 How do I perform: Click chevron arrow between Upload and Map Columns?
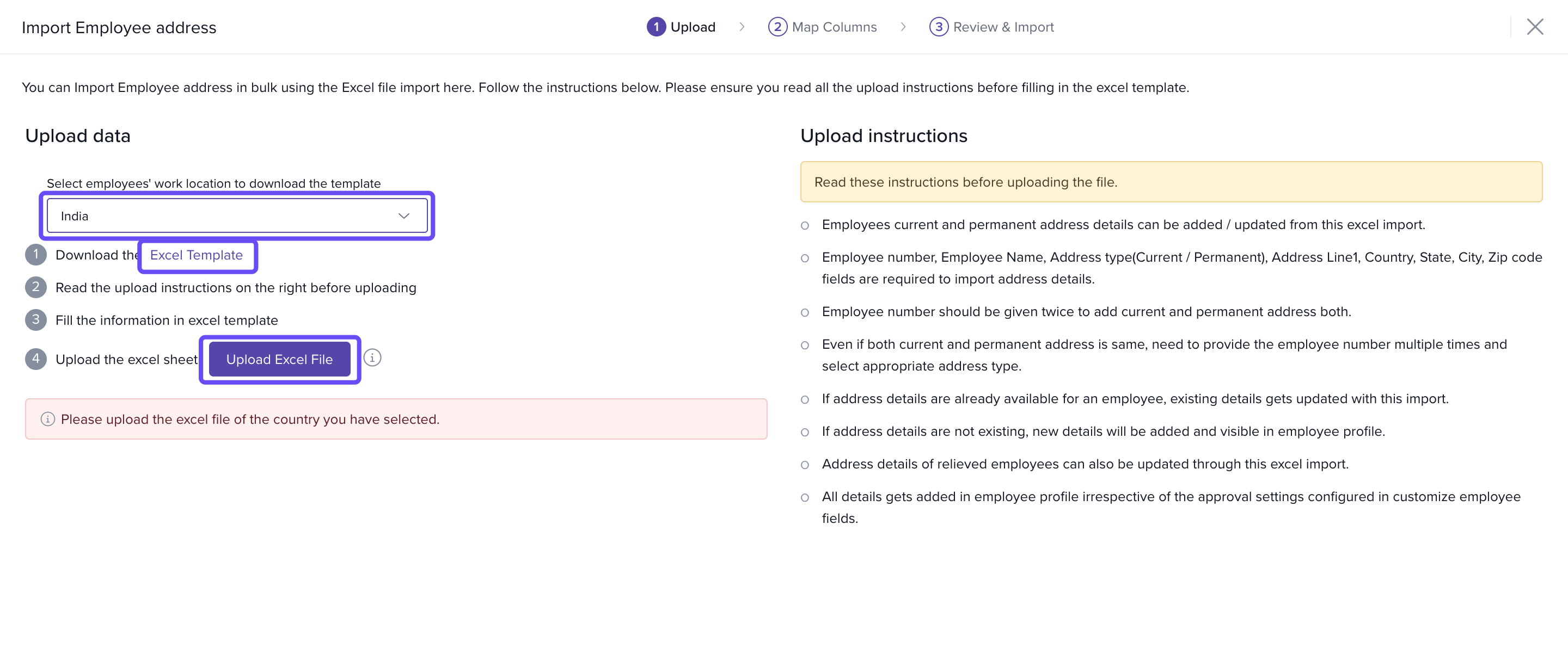coord(742,27)
